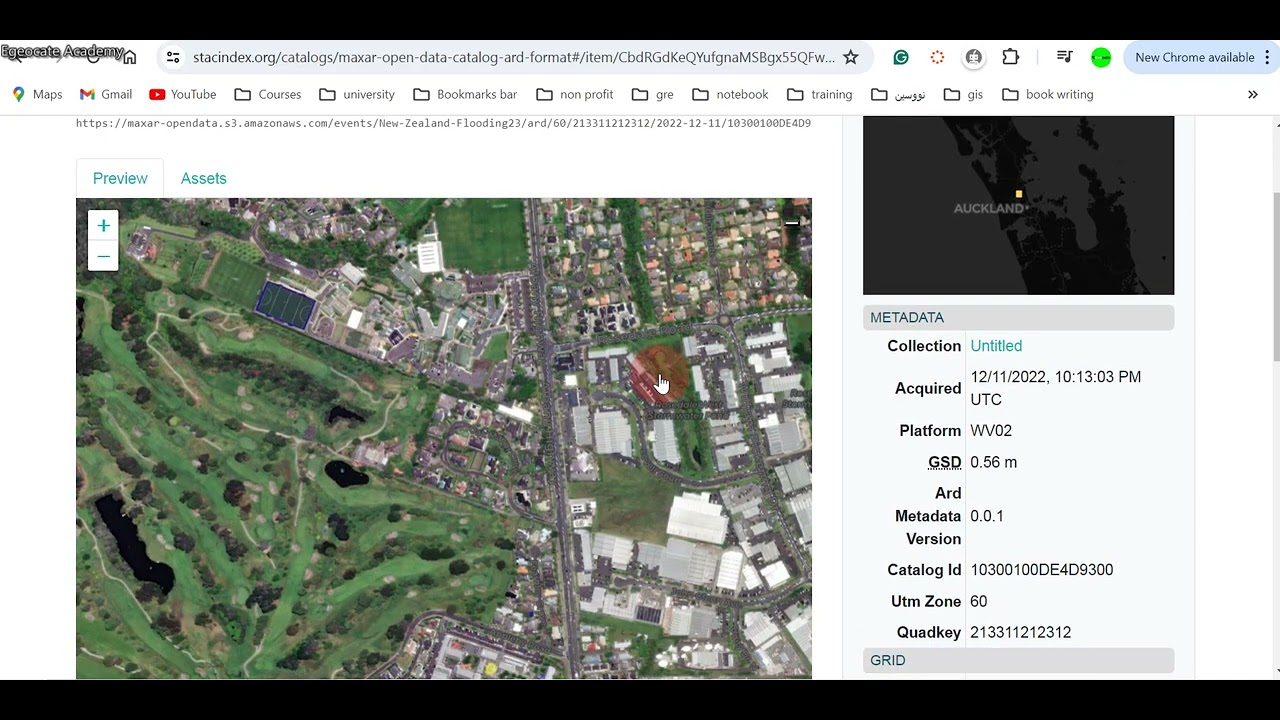The height and width of the screenshot is (720, 1280).
Task: Show more bookmarks chevron
Action: pyautogui.click(x=1252, y=95)
